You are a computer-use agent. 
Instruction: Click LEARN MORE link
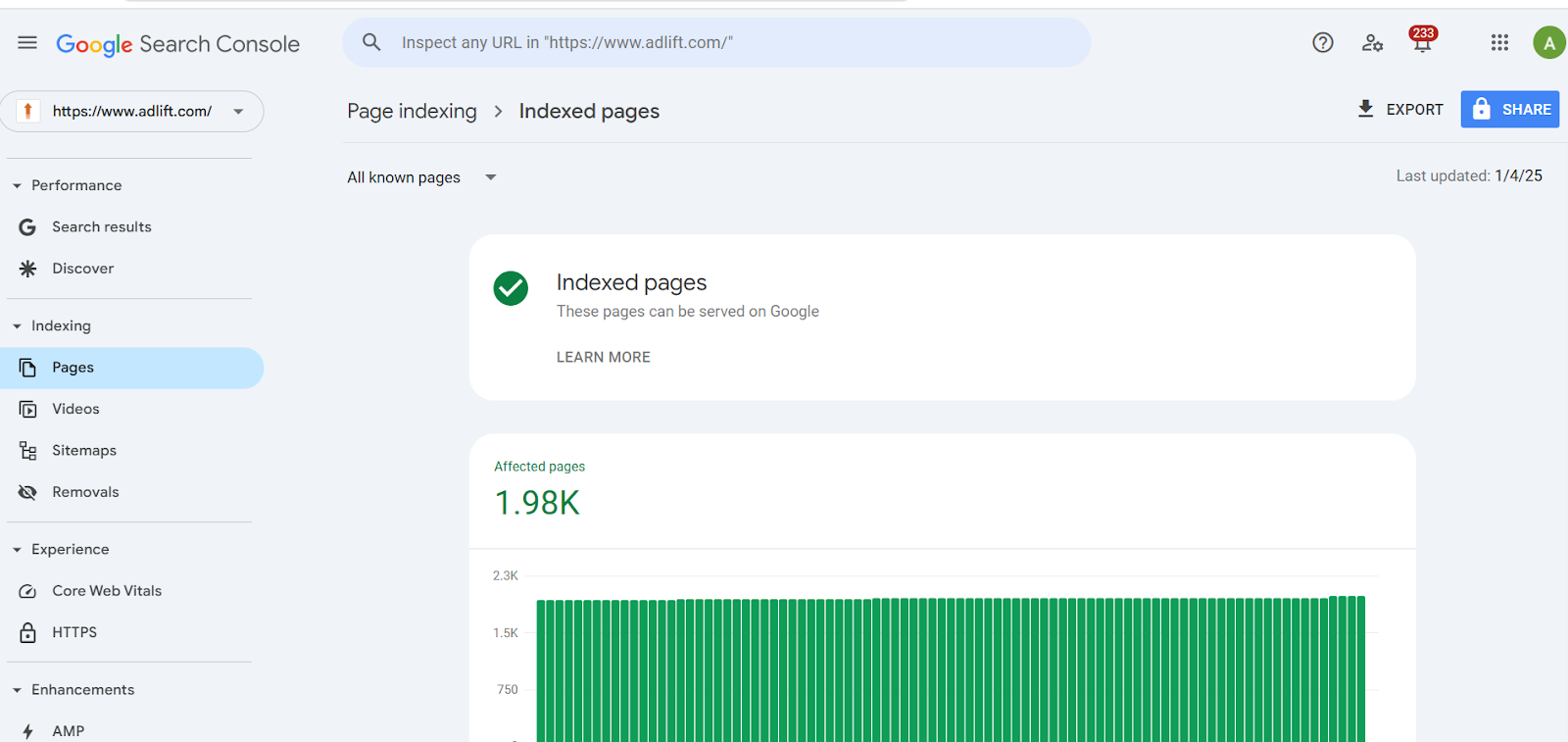(604, 357)
